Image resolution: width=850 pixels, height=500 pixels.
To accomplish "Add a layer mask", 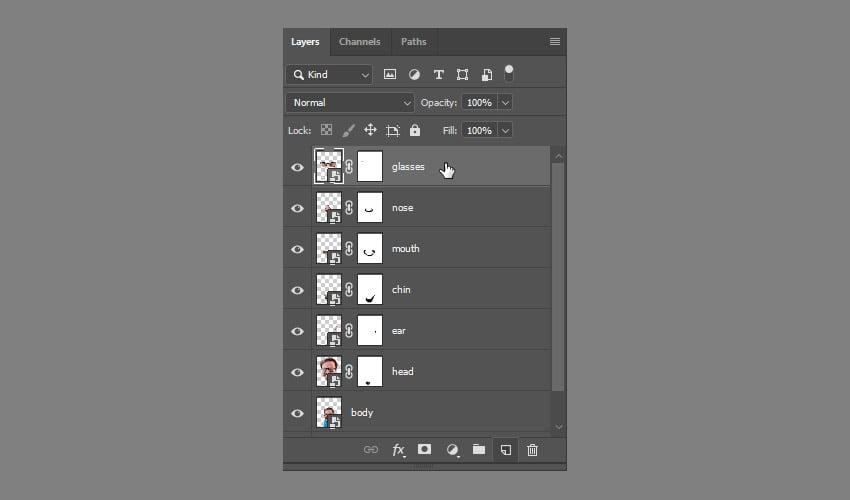I will (x=424, y=449).
